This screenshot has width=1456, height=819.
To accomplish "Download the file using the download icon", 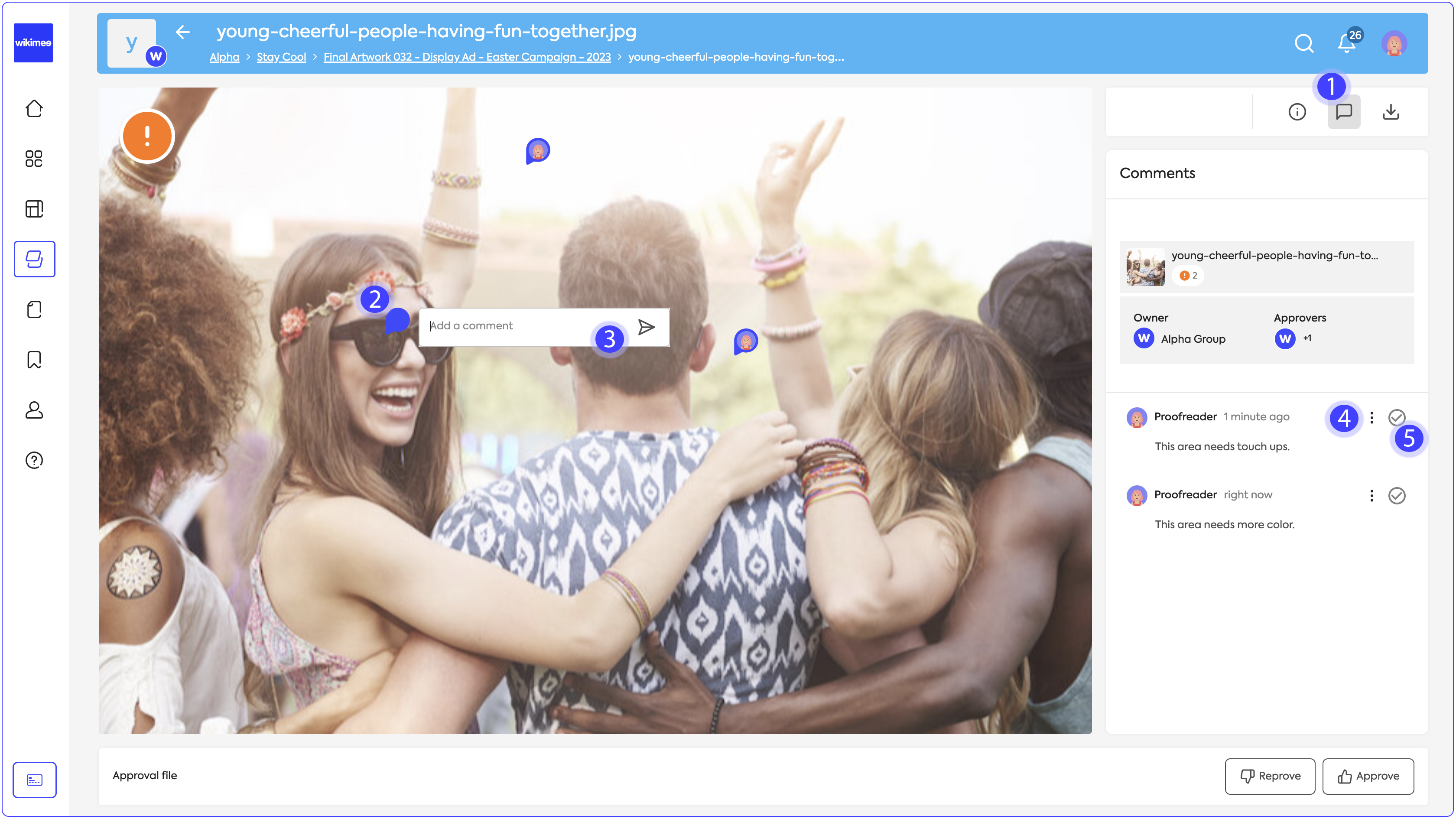I will coord(1391,112).
